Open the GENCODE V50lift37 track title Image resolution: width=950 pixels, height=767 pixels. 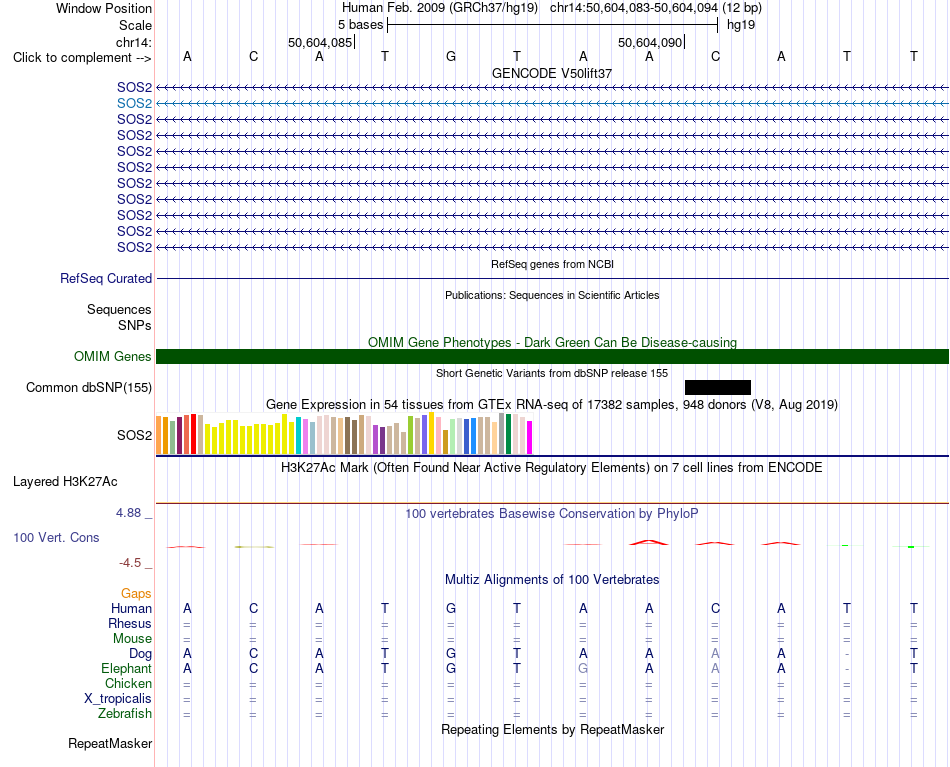(x=552, y=73)
